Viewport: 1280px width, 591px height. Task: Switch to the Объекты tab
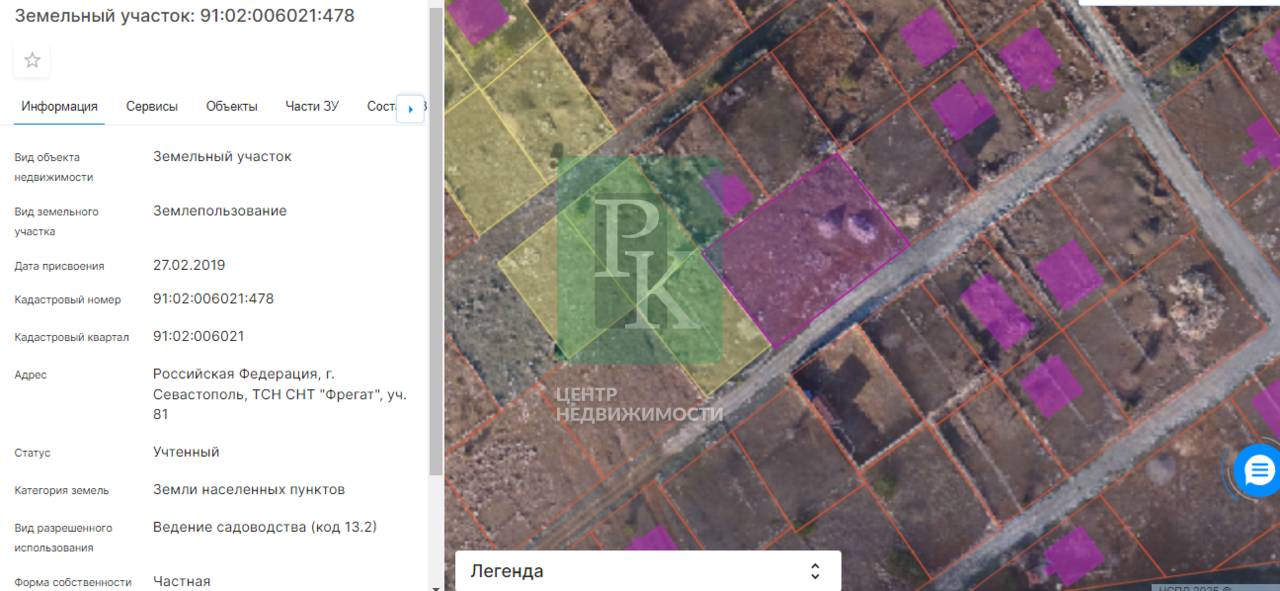coord(232,106)
